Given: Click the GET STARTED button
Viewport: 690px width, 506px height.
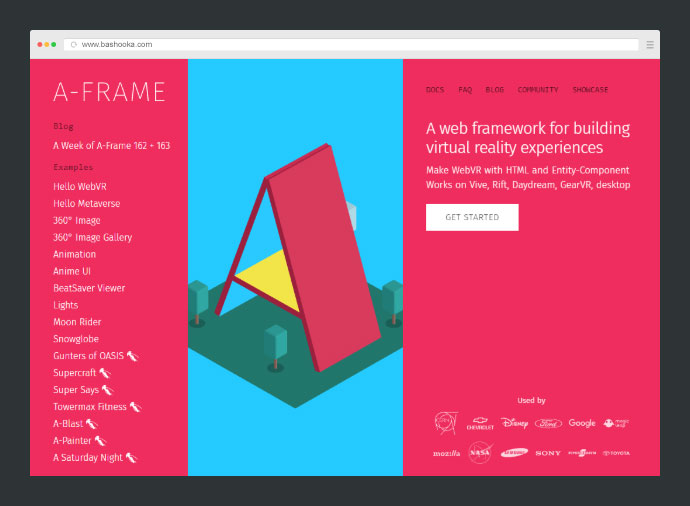Looking at the screenshot, I should click(472, 217).
